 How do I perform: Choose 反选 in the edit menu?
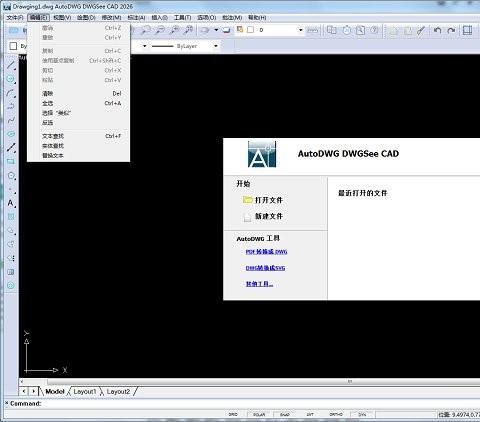78,123
